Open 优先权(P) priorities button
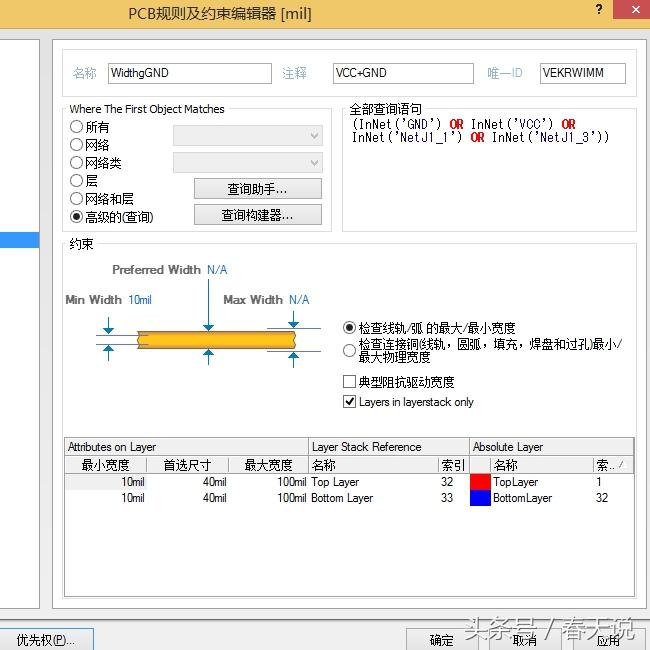 46,640
